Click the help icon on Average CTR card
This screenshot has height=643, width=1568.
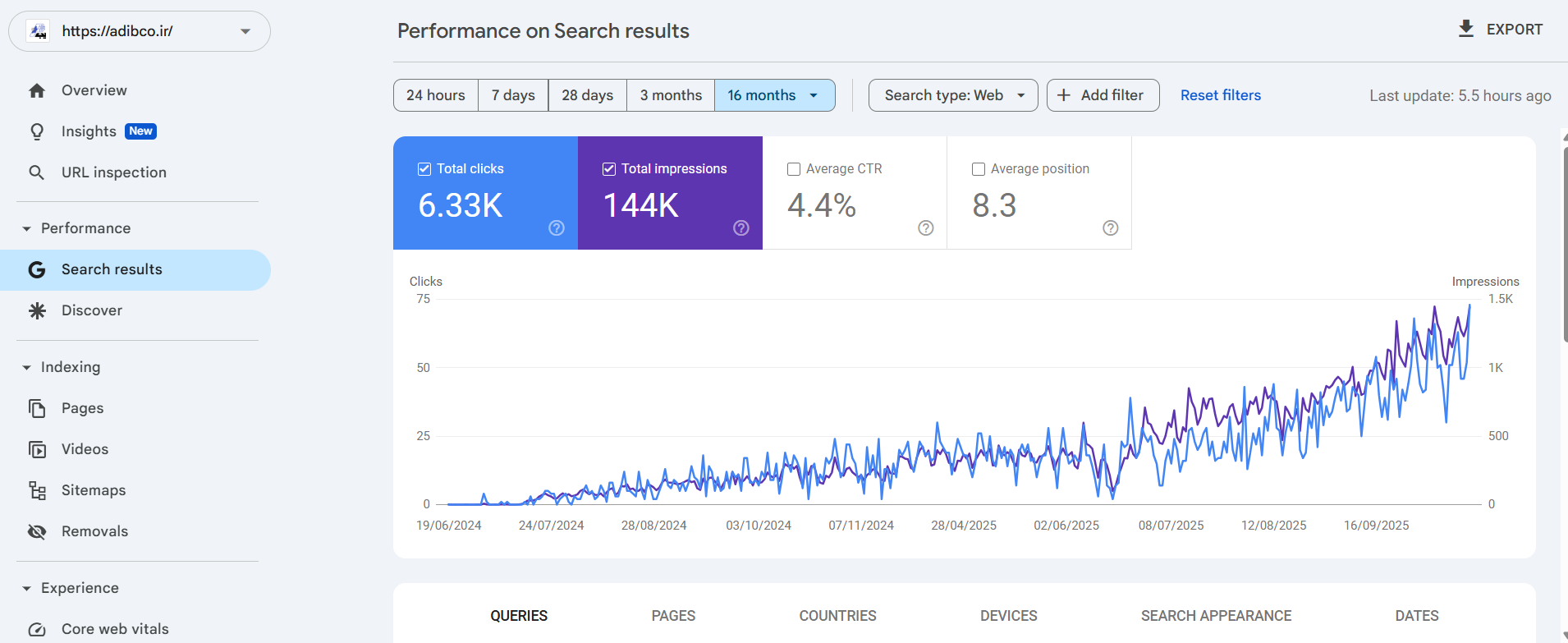[925, 228]
